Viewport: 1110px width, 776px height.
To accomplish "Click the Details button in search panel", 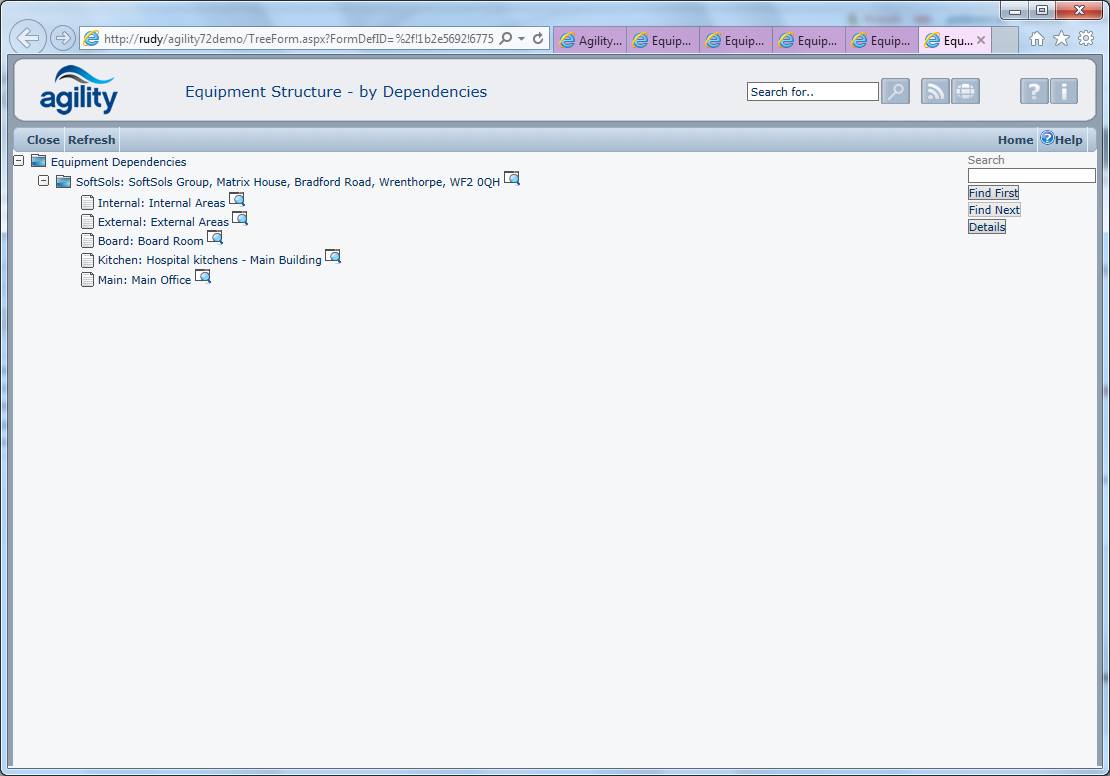I will pos(986,227).
